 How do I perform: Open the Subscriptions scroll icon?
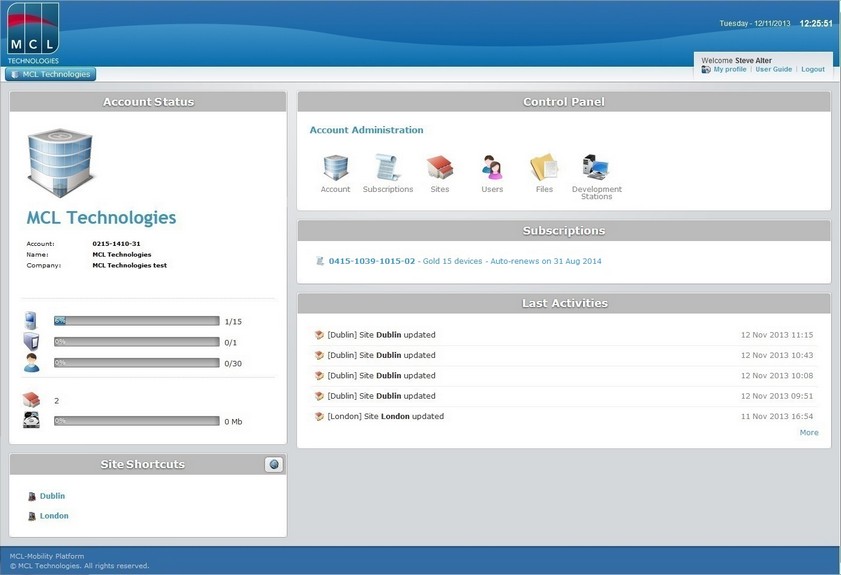click(388, 167)
